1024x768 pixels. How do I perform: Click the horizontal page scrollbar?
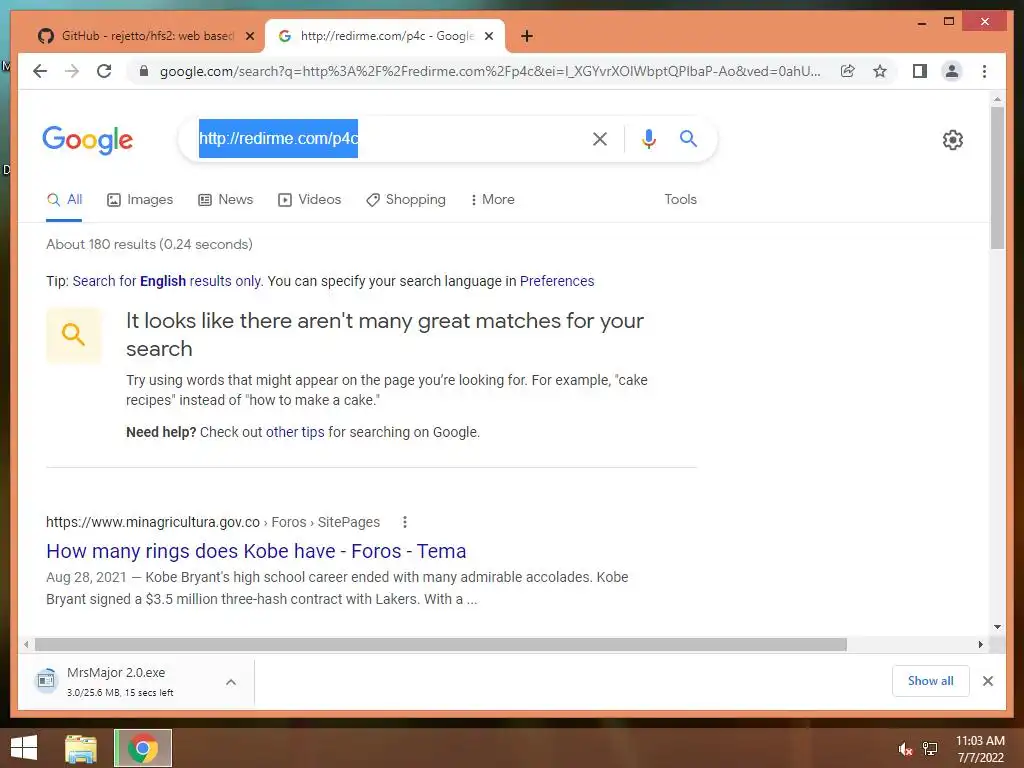pos(441,645)
